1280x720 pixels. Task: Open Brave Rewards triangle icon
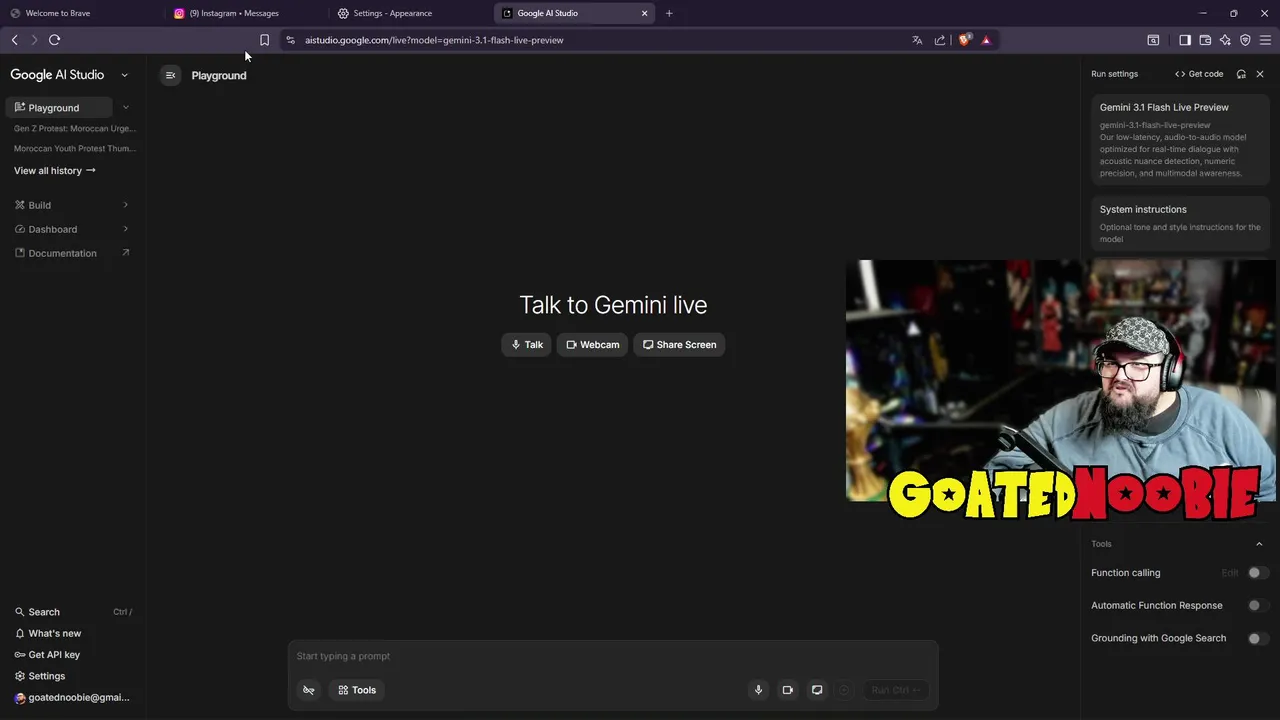click(x=986, y=40)
